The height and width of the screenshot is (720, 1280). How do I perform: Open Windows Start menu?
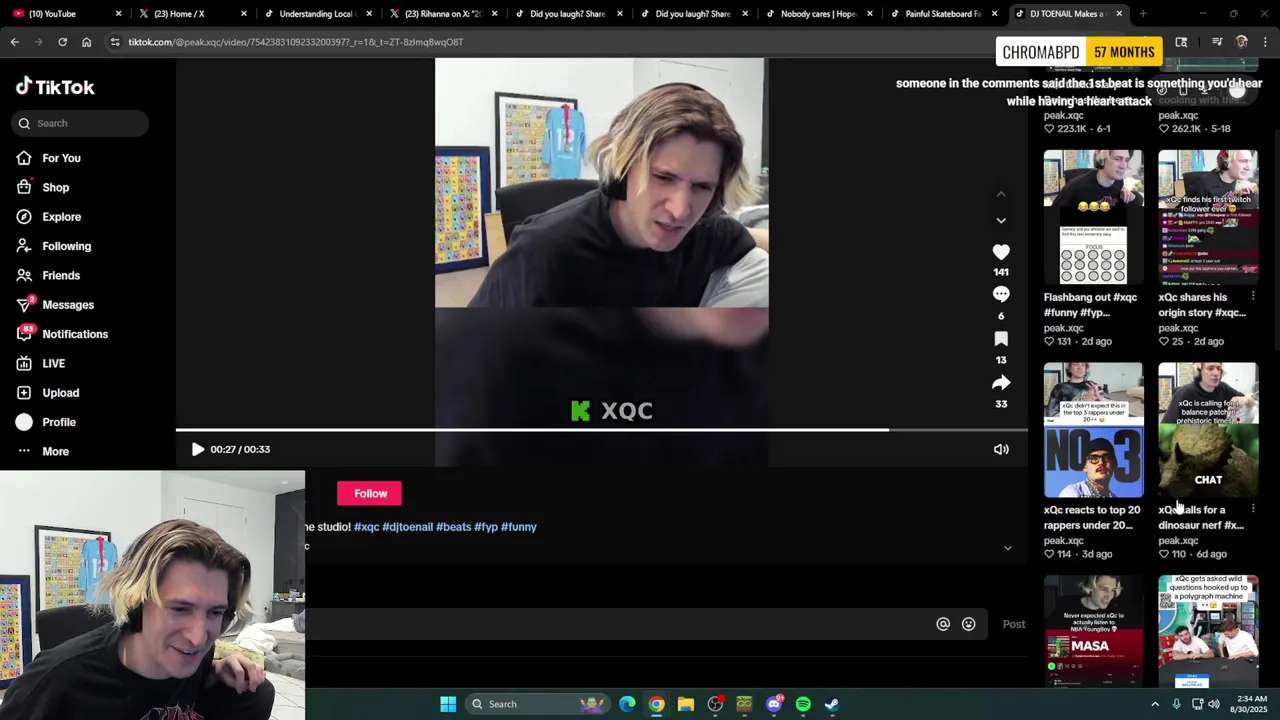click(x=448, y=704)
